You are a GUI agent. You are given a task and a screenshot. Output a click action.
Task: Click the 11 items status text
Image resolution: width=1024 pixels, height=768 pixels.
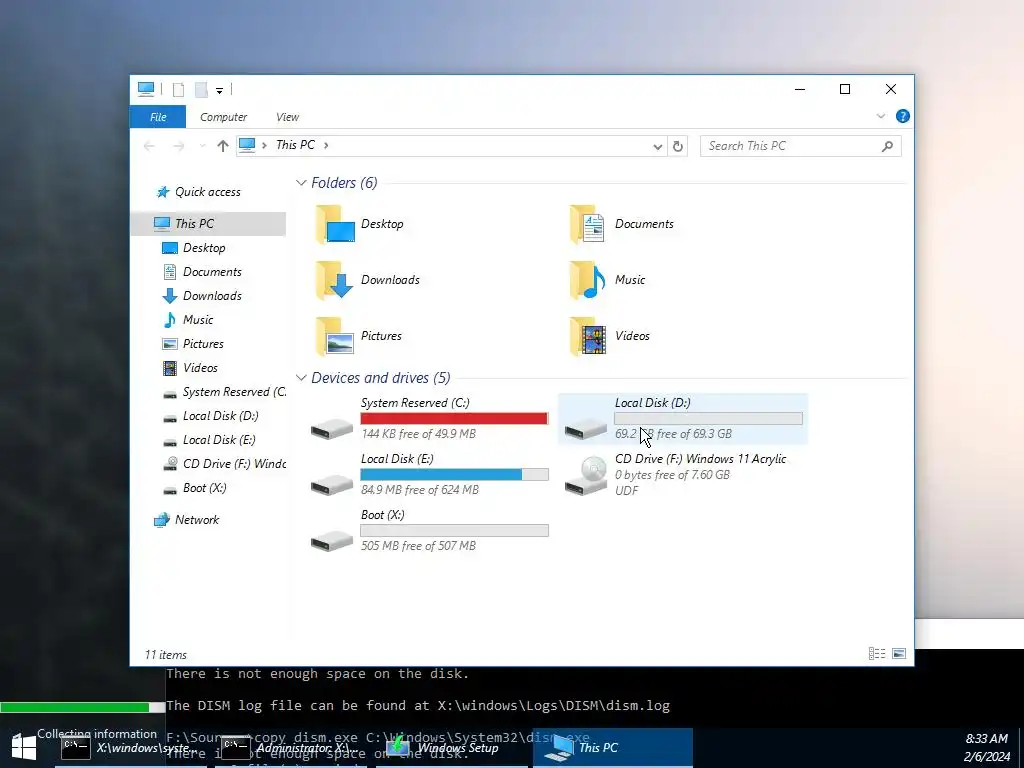point(166,655)
